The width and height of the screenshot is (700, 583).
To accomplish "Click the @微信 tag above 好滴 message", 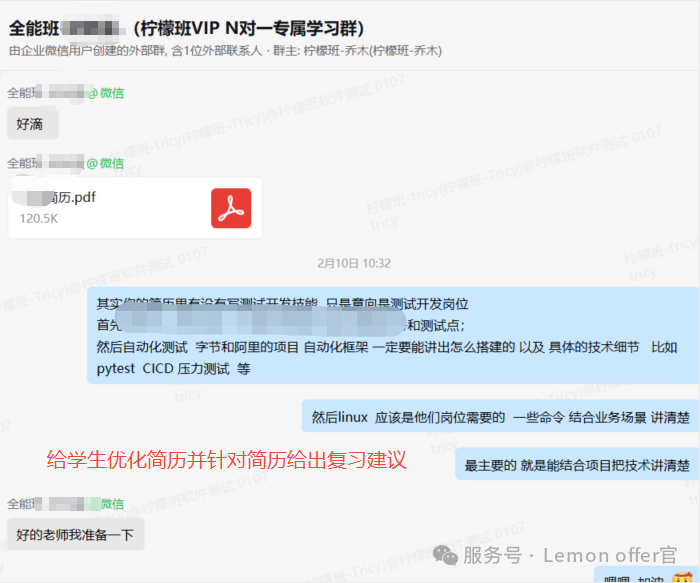I will tap(105, 93).
